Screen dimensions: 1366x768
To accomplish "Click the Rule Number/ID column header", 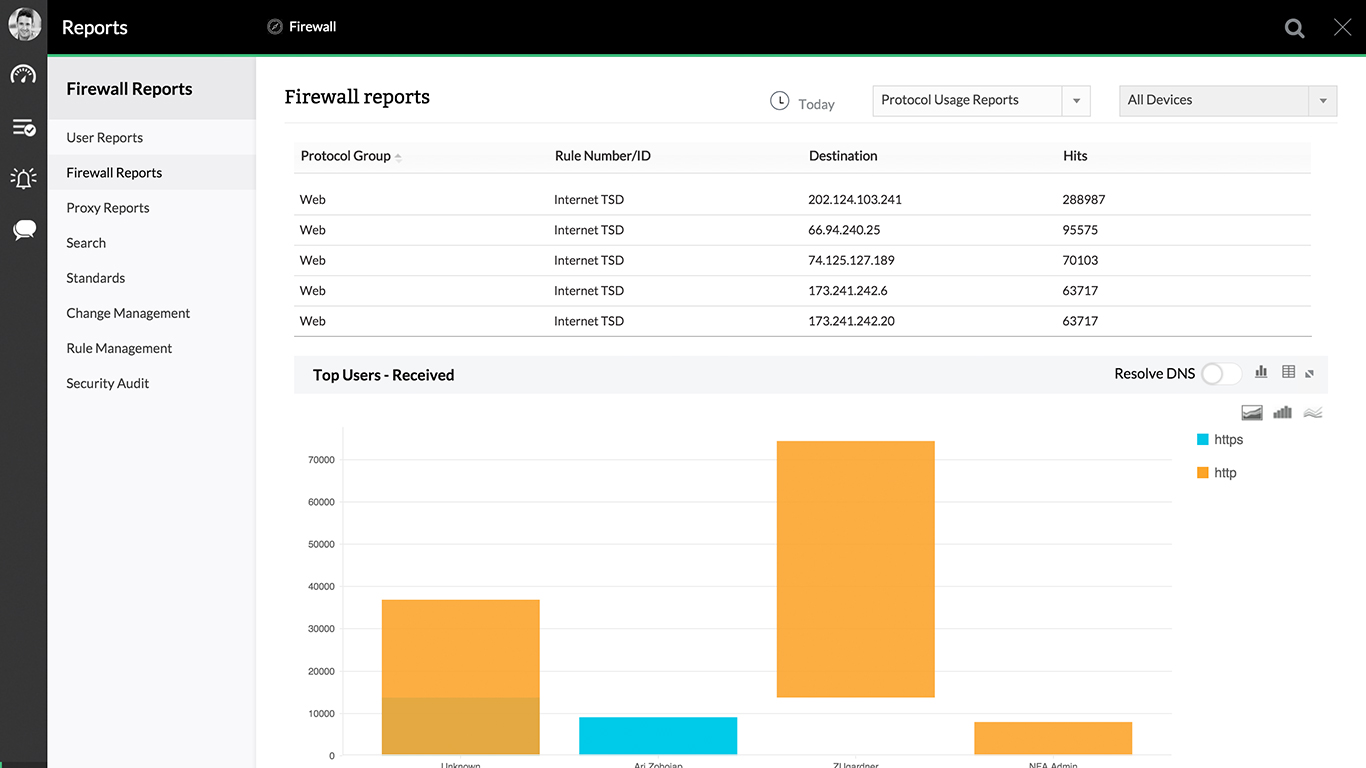I will click(x=603, y=156).
